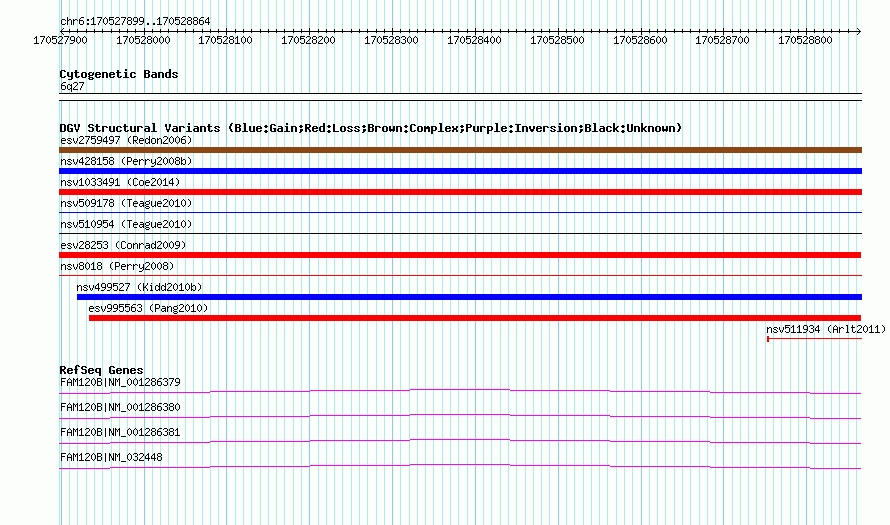Open variant nsv1033491 (Coe2014) label
Image resolution: width=890 pixels, height=525 pixels.
point(120,182)
